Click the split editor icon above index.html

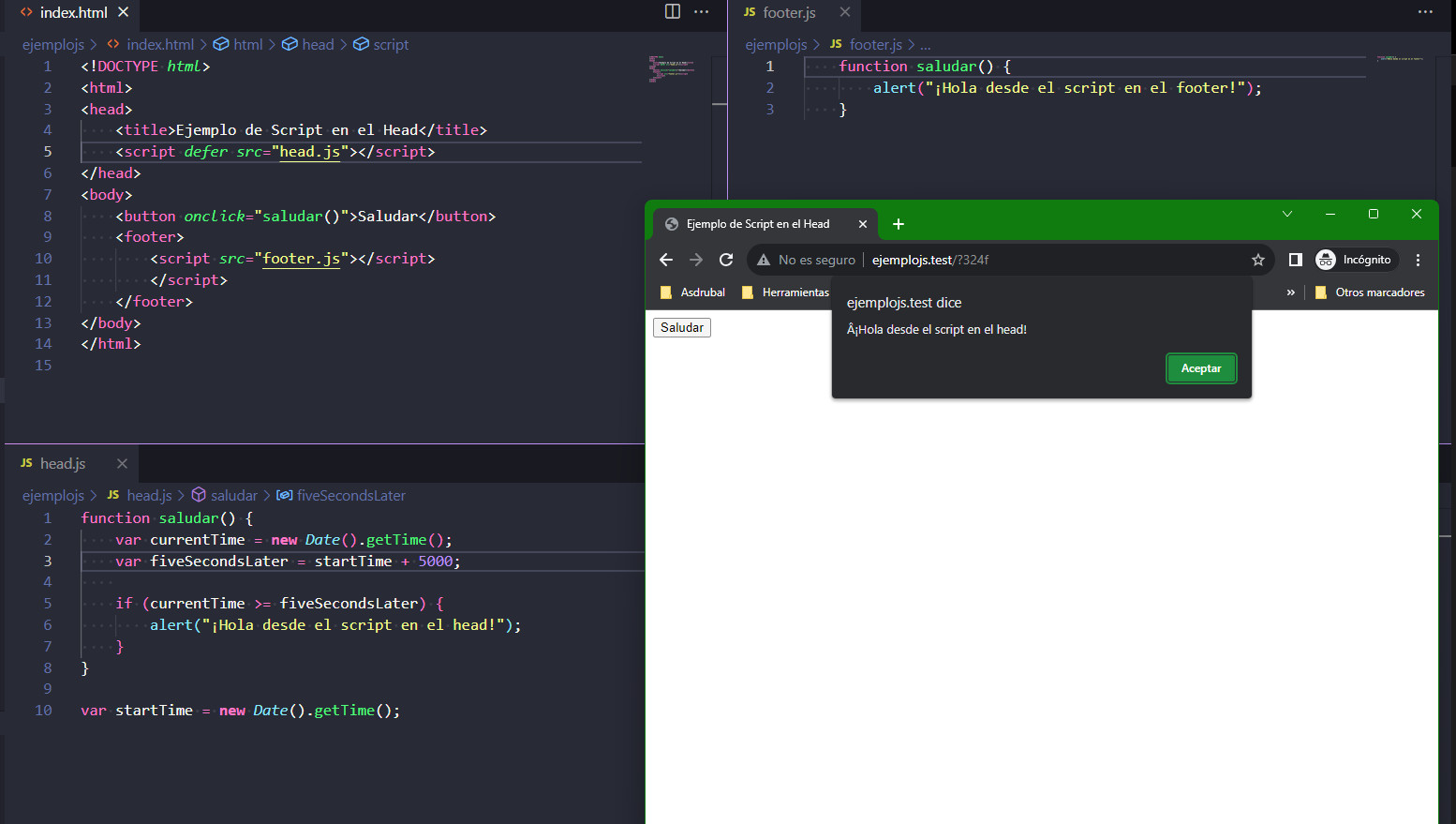672,11
